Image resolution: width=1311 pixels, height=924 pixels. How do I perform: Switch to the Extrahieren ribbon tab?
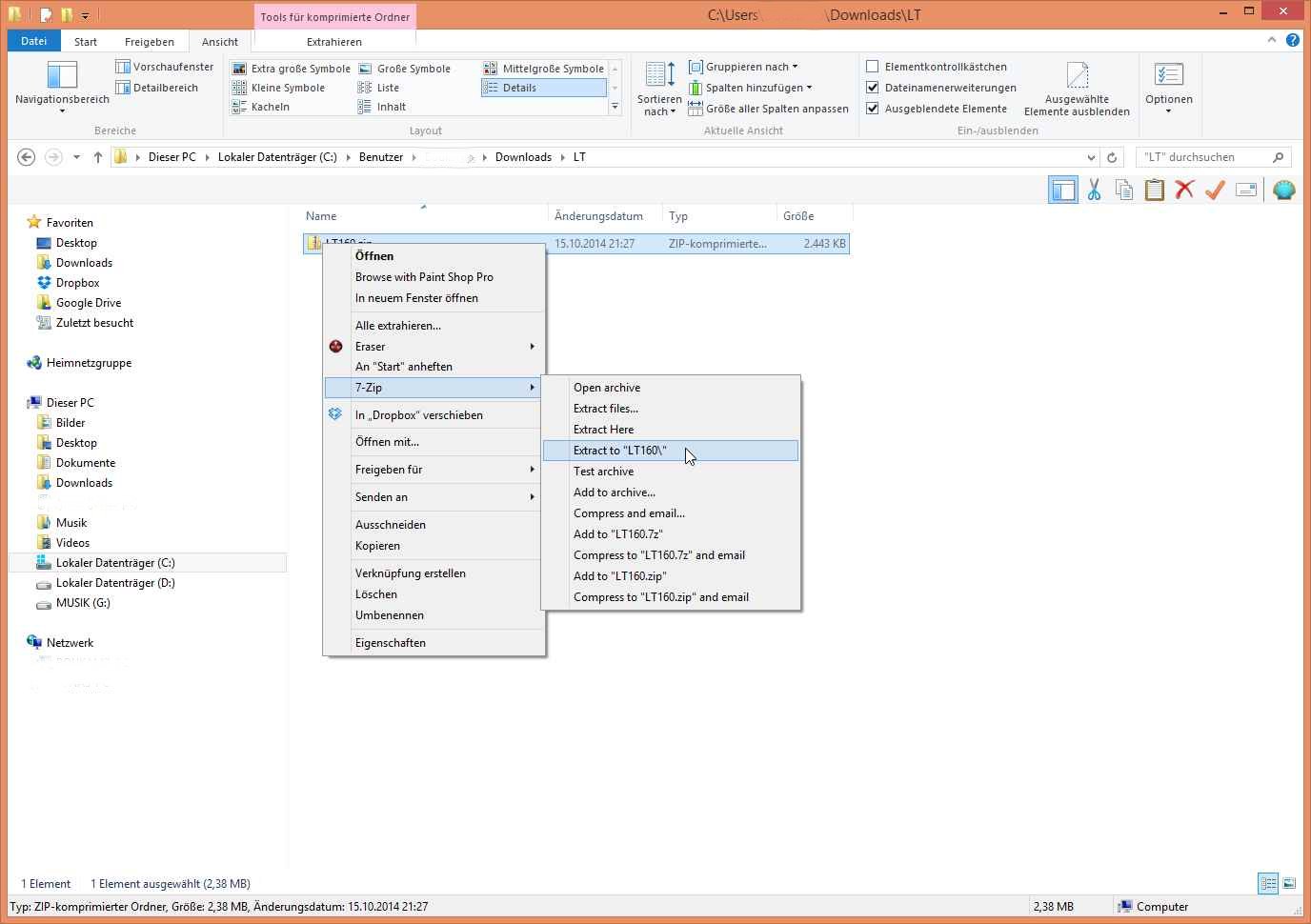pos(334,42)
